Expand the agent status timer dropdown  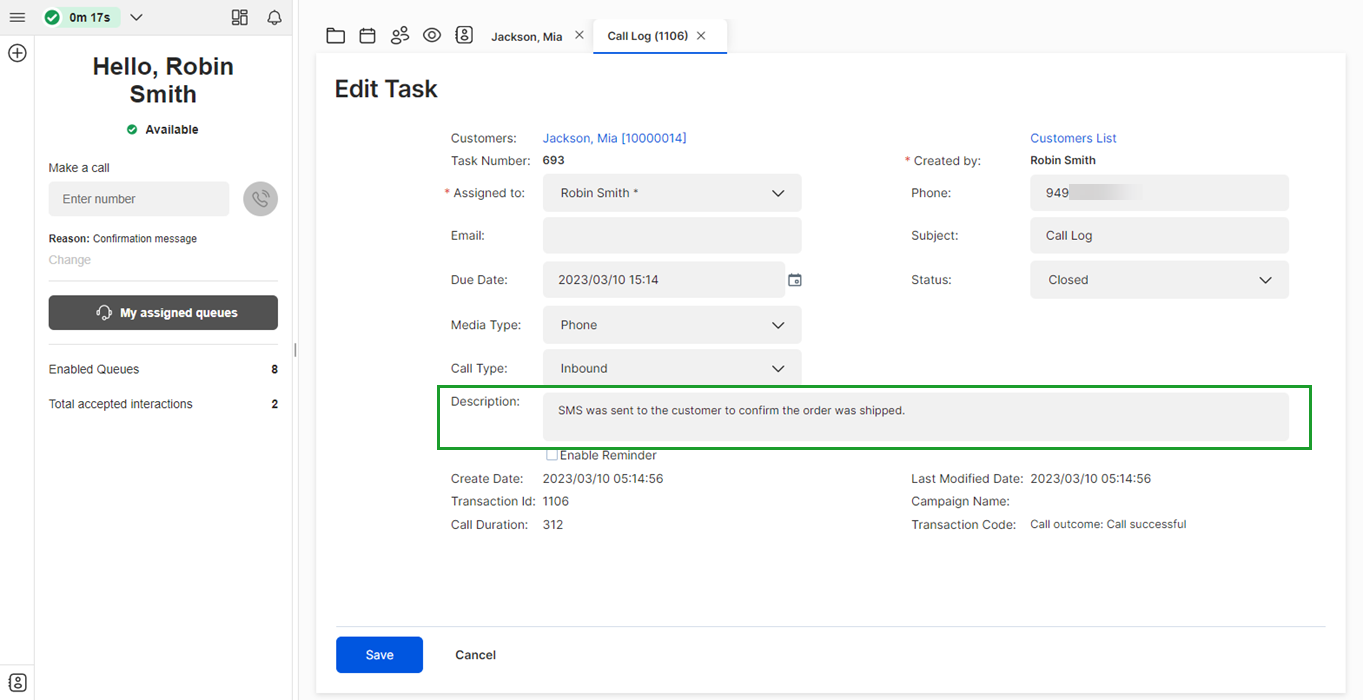click(x=137, y=17)
